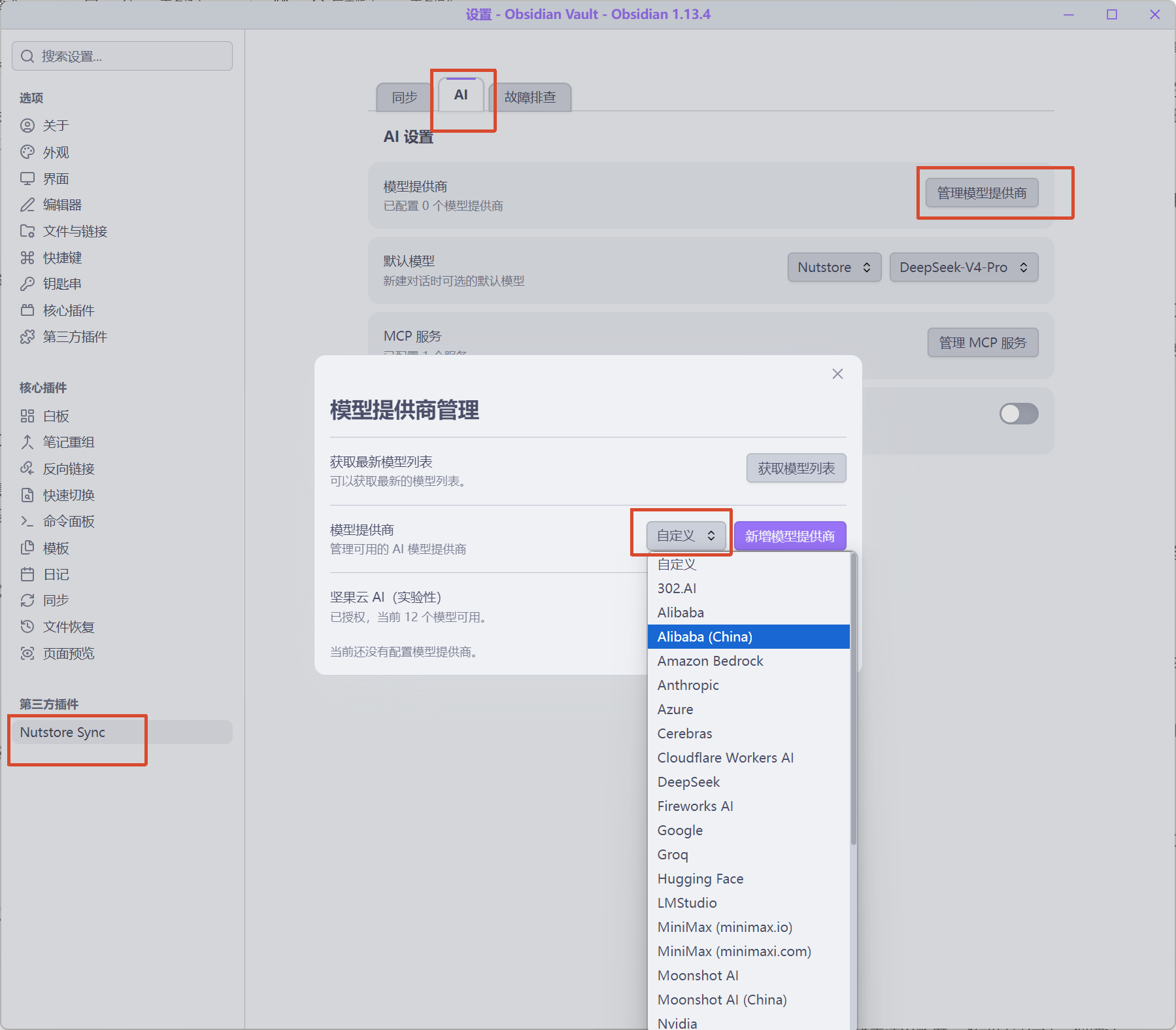
Task: Select MiniMax (minimax.io) option
Action: pos(748,927)
